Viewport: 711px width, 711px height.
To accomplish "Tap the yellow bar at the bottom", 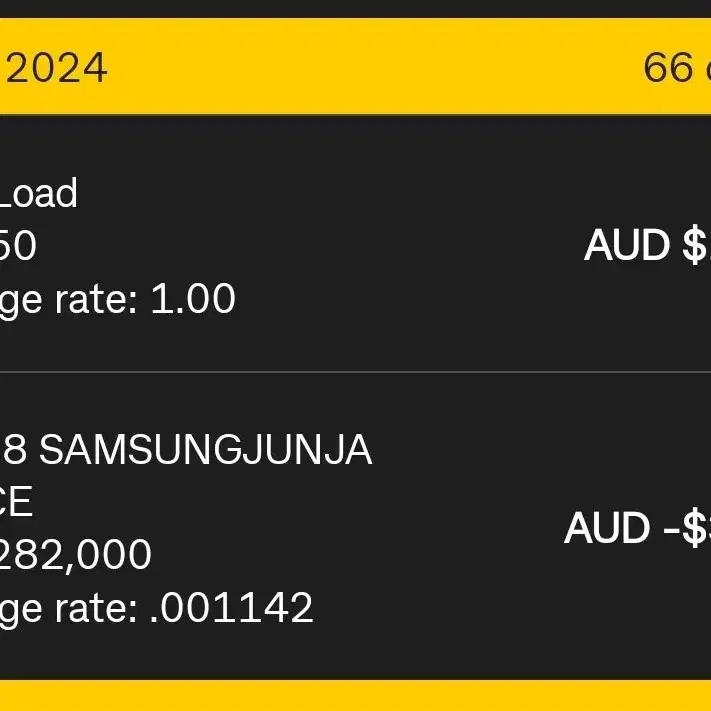I will tap(356, 696).
